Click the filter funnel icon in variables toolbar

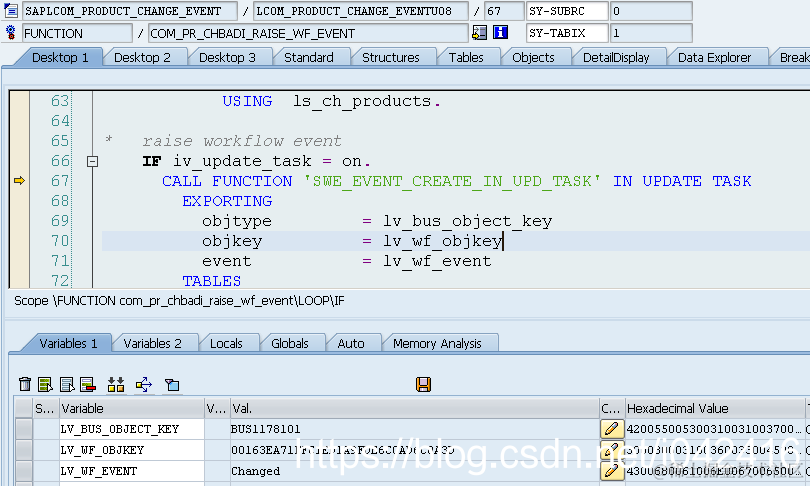(172, 384)
